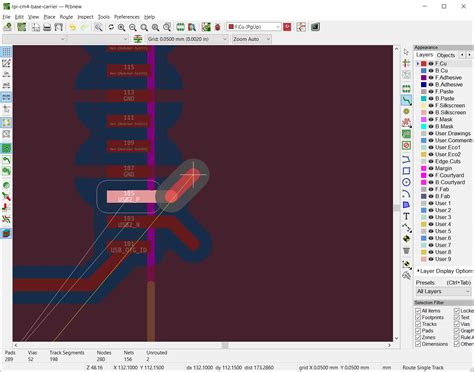Select the Add rule area tool
This screenshot has width=474, height=372.
pos(406,145)
